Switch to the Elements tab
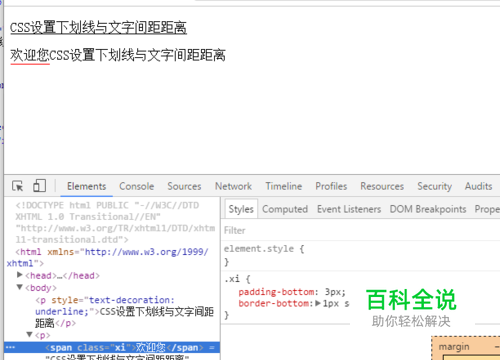The height and width of the screenshot is (360, 500). [x=86, y=186]
